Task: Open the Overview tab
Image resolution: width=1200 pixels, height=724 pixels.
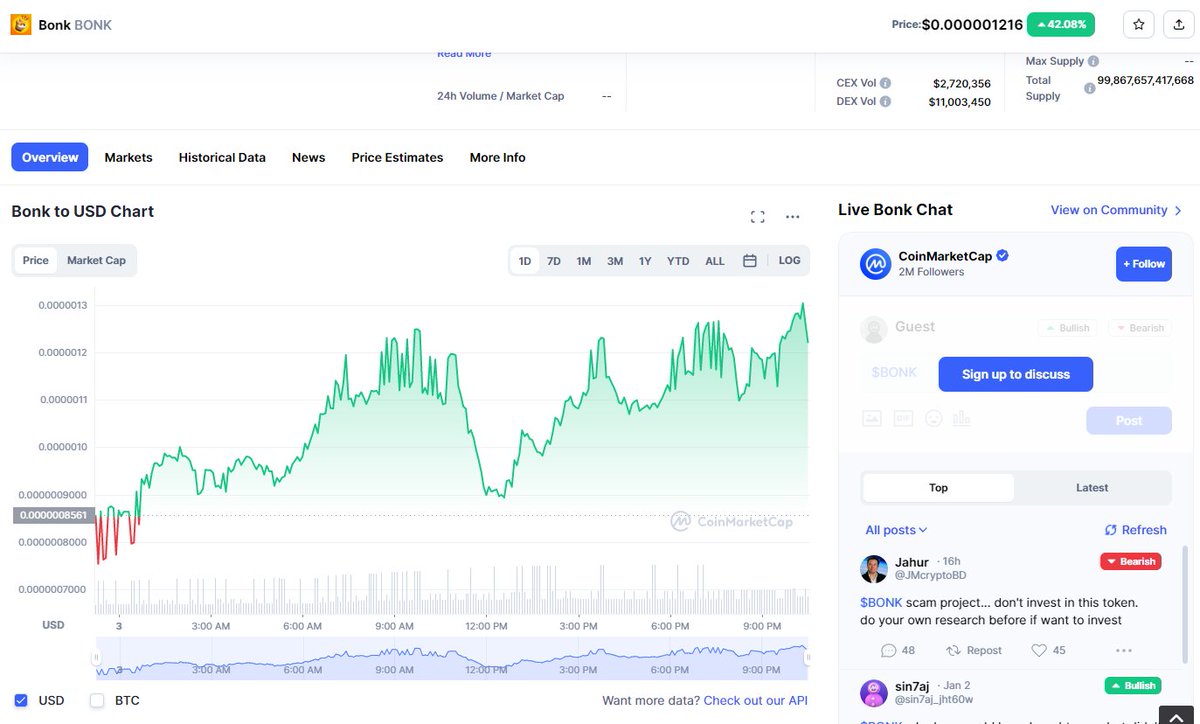Action: click(50, 157)
